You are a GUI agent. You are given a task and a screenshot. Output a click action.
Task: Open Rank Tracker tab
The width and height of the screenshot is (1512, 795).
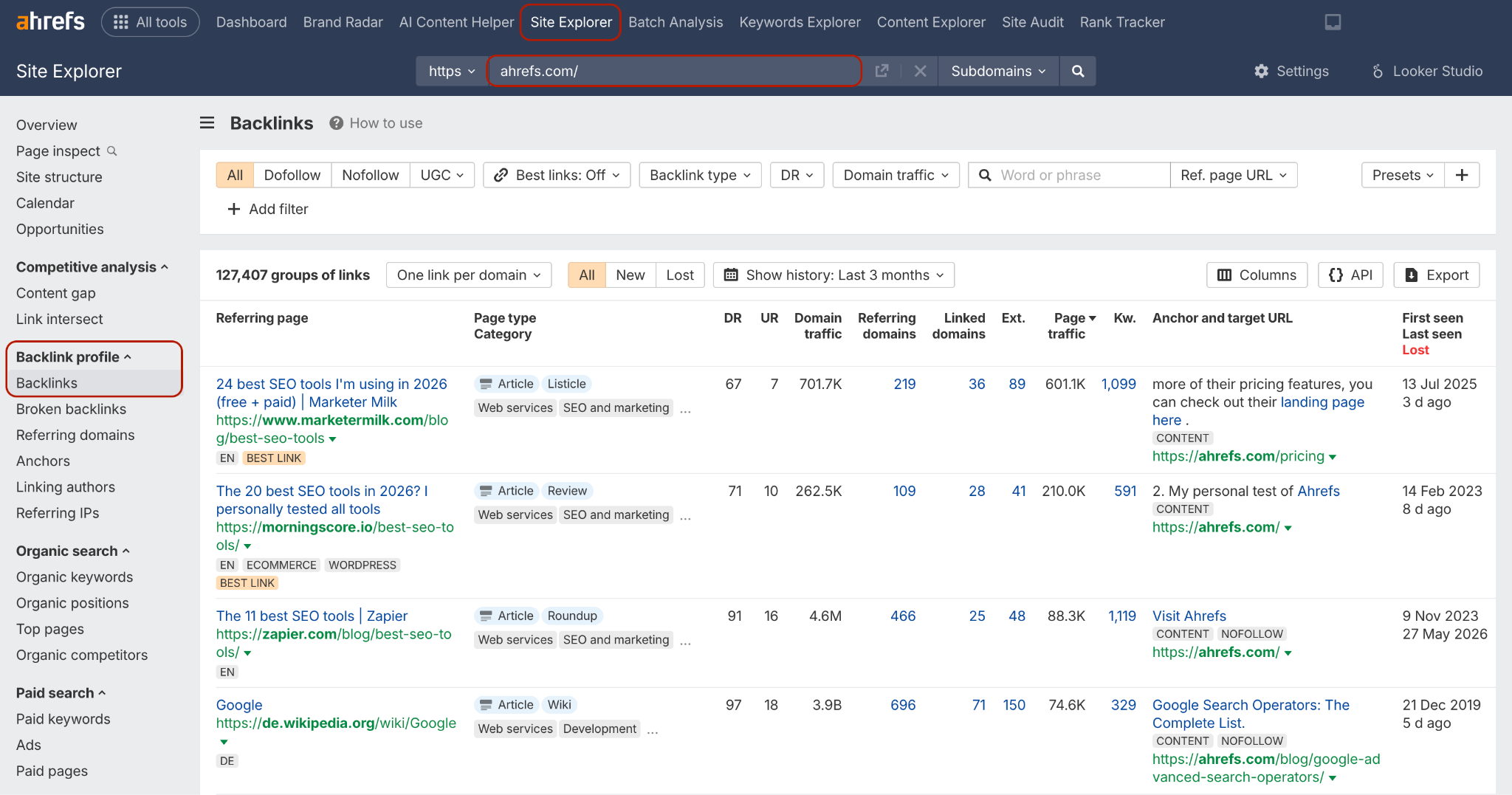coord(1122,22)
